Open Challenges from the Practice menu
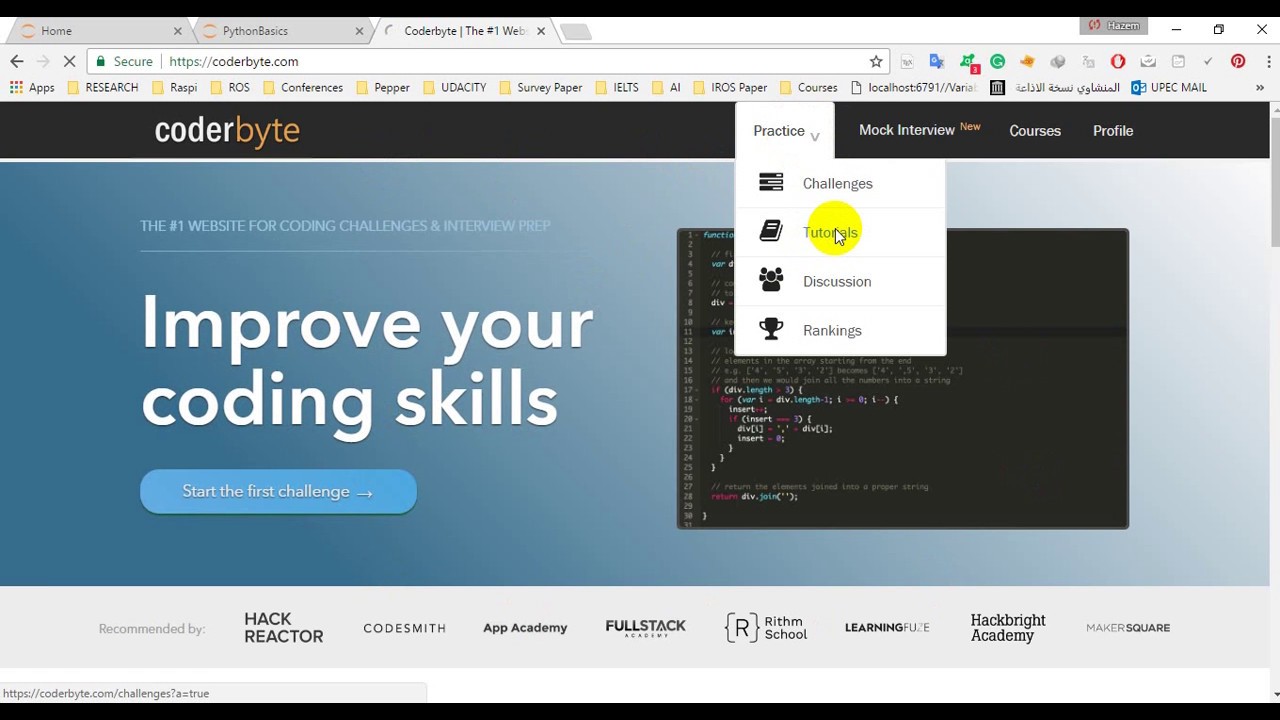This screenshot has width=1280, height=720. coord(840,183)
